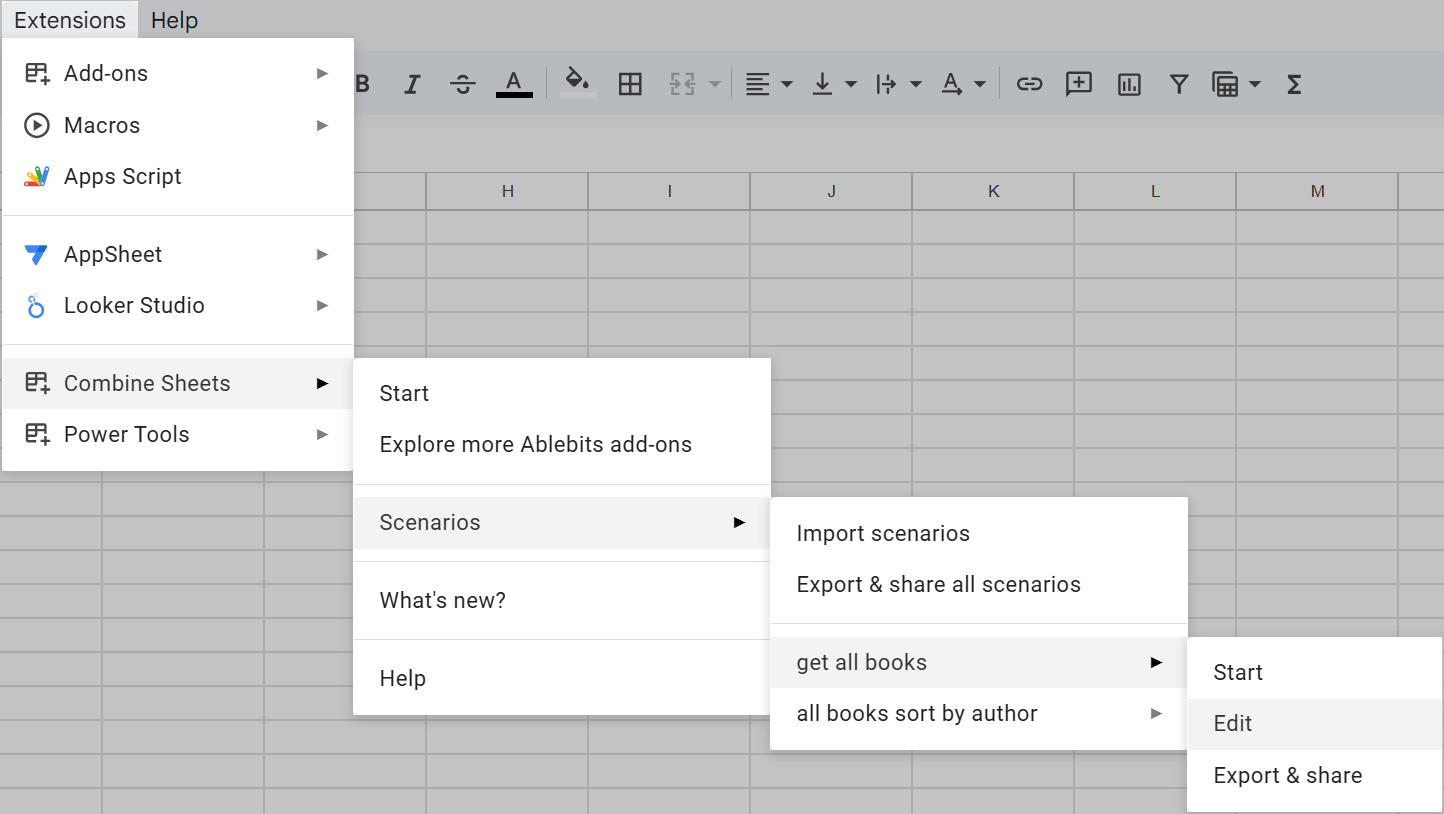Select Combine Sheets menu entry
The image size is (1444, 814).
click(178, 383)
